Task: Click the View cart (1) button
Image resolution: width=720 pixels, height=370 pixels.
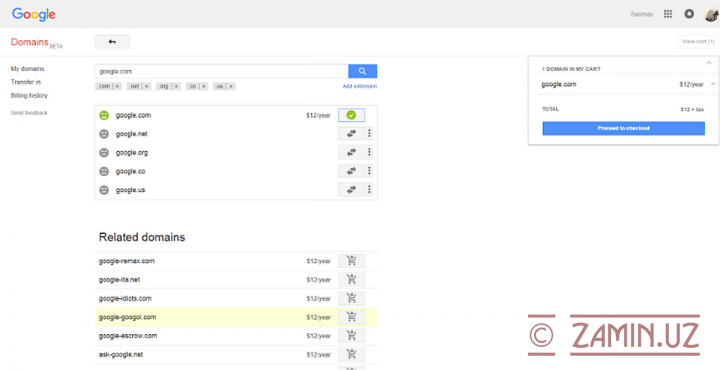Action: [x=698, y=42]
